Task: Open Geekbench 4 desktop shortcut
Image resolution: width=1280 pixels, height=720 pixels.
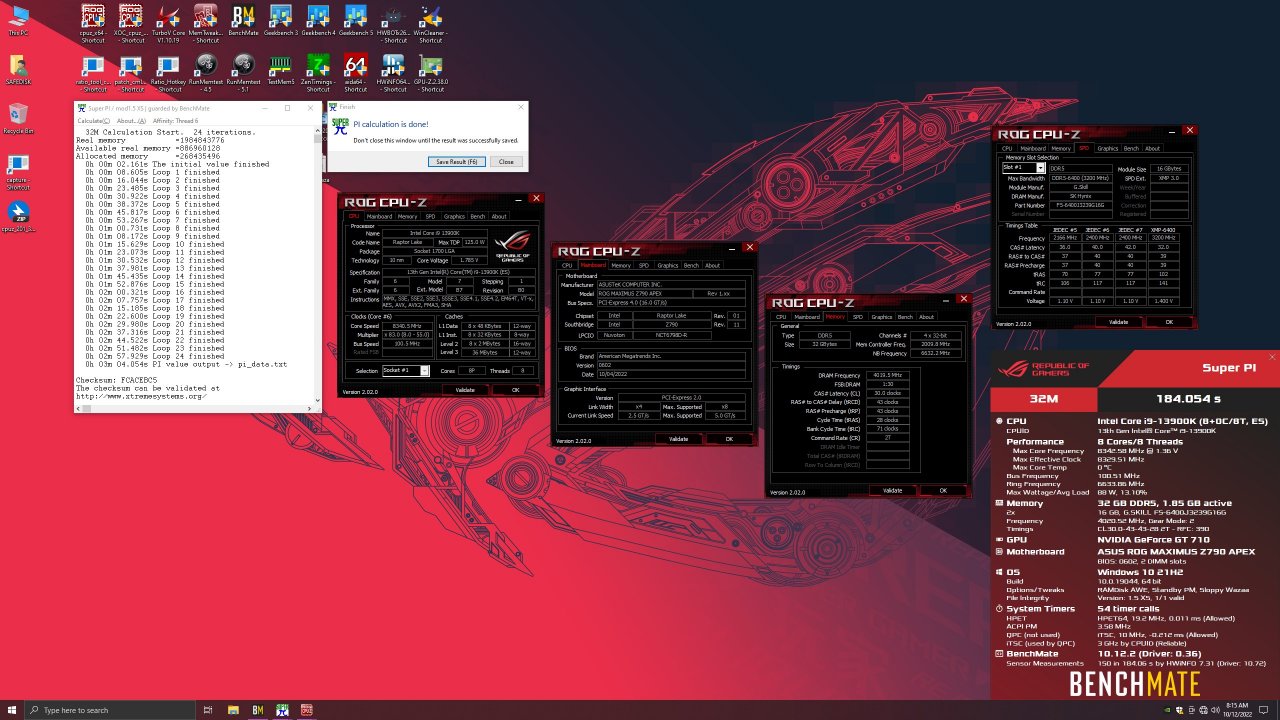Action: point(318,20)
